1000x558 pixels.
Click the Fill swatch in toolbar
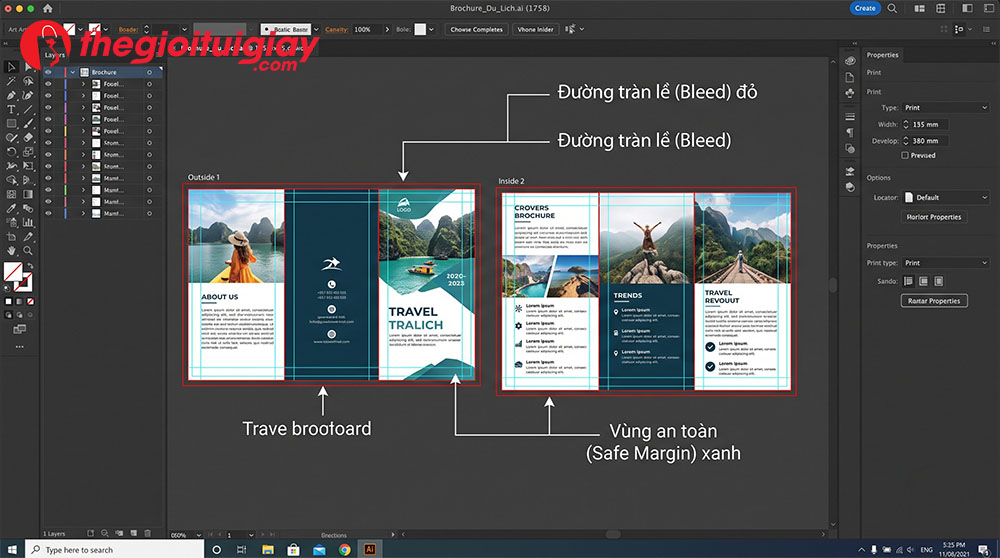click(12, 271)
